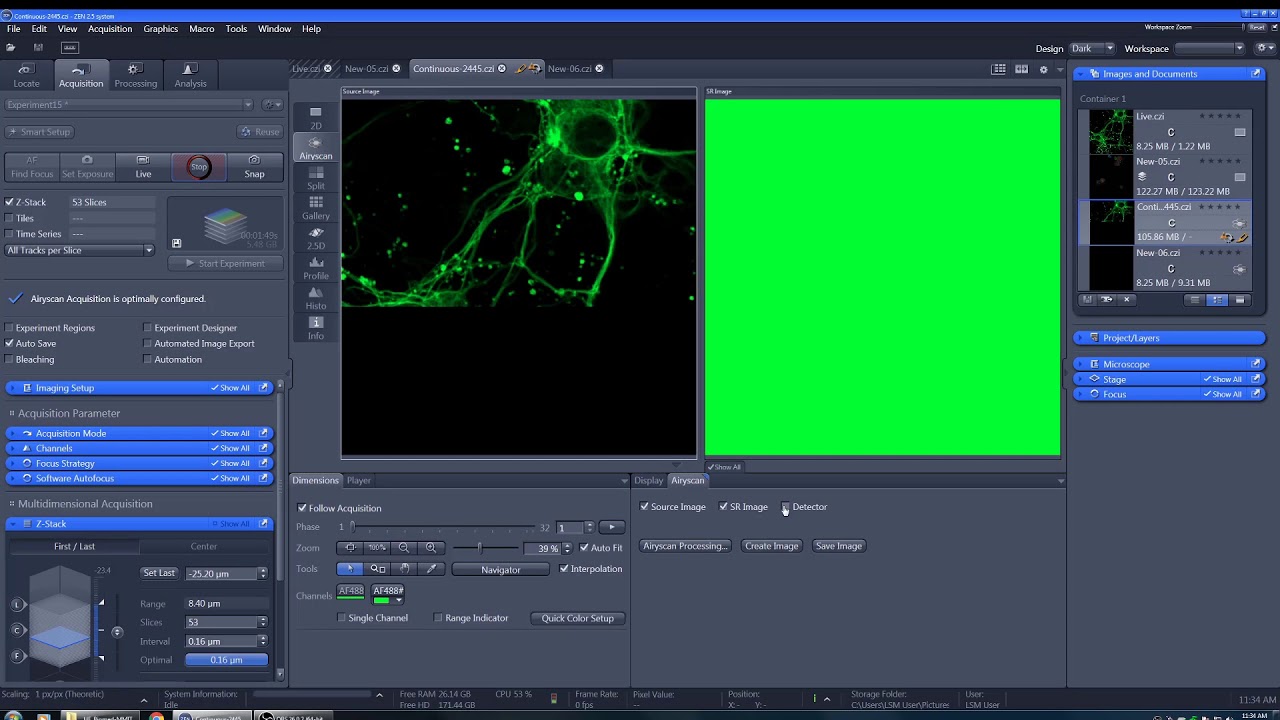Set zoom to 100% button
The image size is (1280, 720).
point(377,548)
